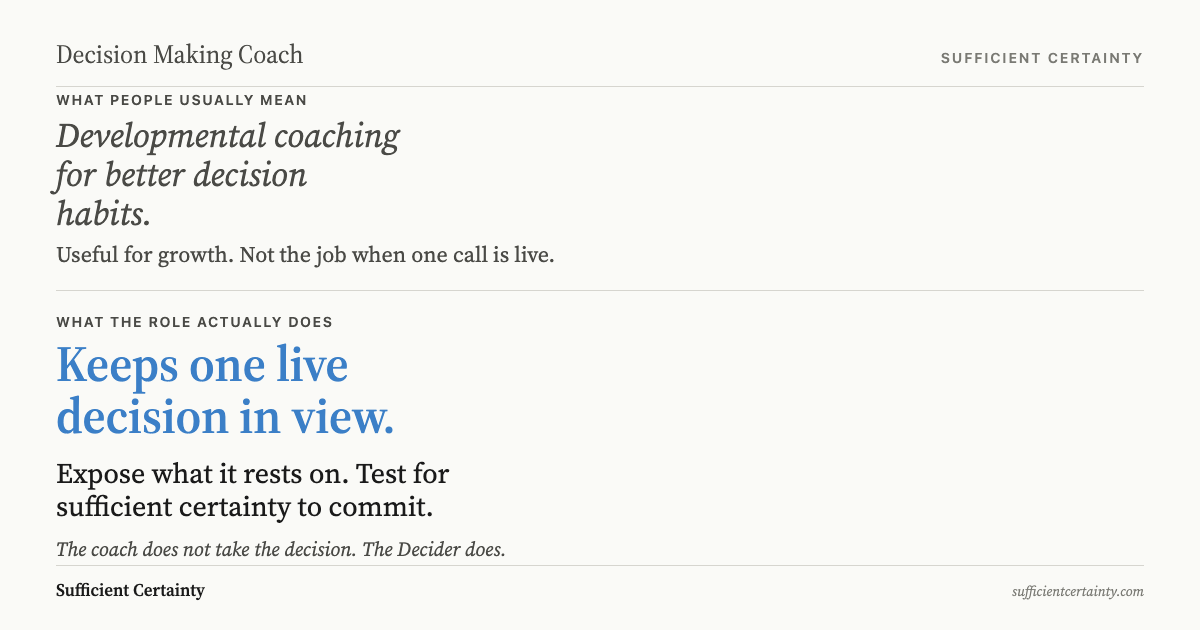Click the Decision Making Coach title
The height and width of the screenshot is (630, 1200).
pyautogui.click(x=179, y=55)
